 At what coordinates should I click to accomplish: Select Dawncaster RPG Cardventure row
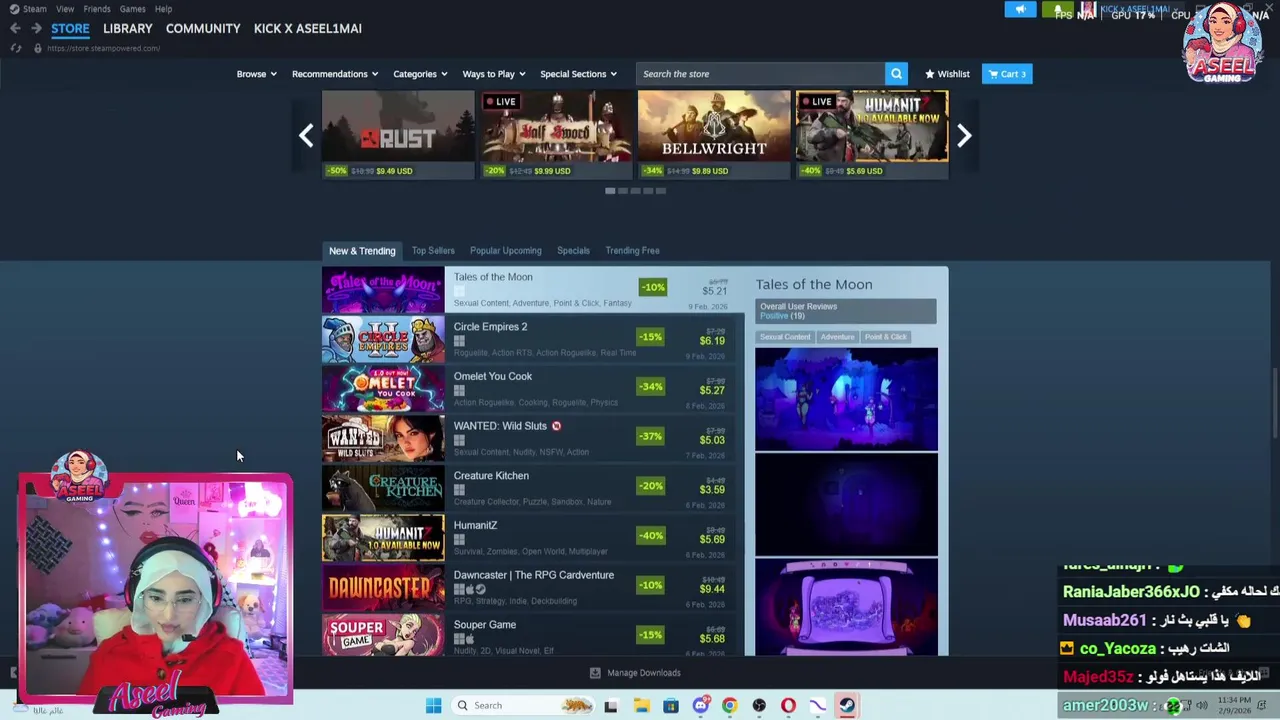coord(533,588)
